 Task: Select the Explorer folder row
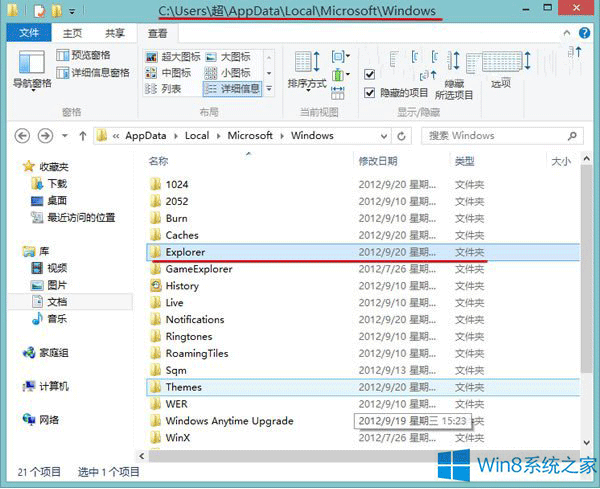coord(363,252)
